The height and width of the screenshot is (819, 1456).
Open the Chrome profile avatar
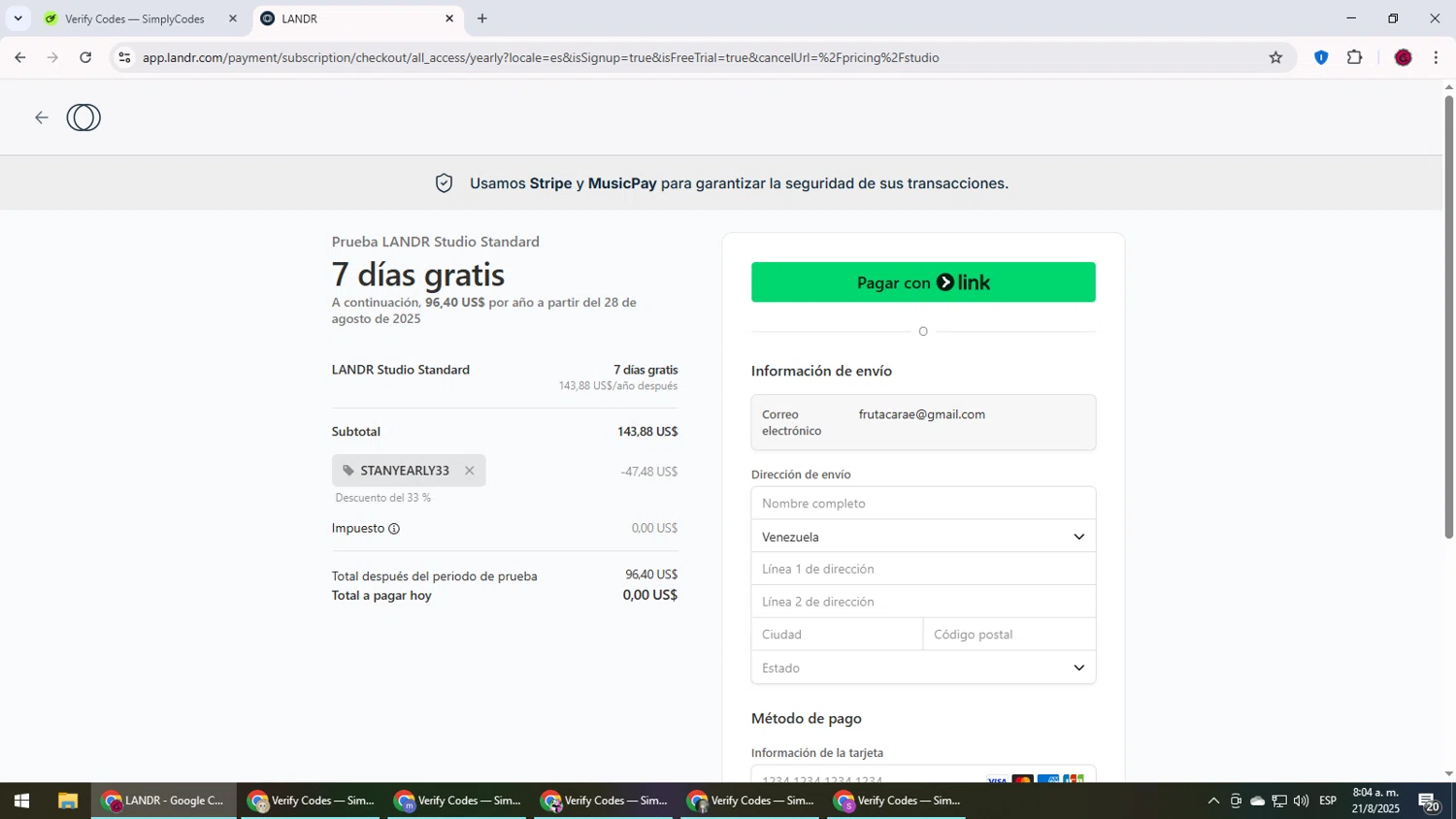coord(1403,57)
